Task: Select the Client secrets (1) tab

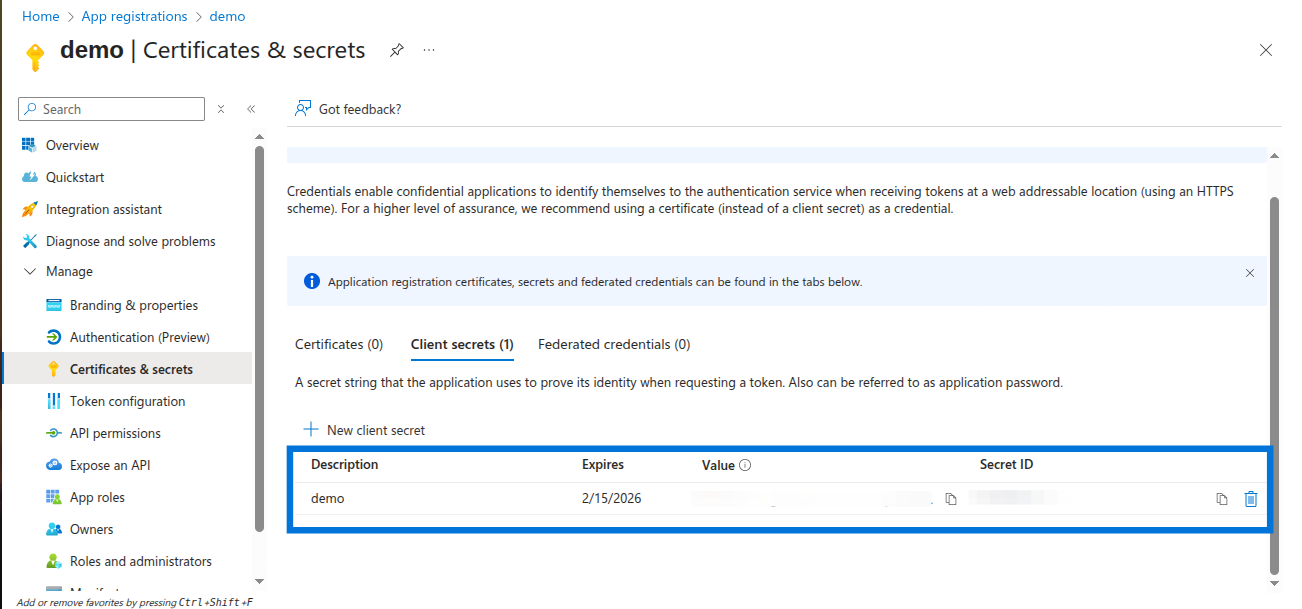Action: pyautogui.click(x=462, y=344)
